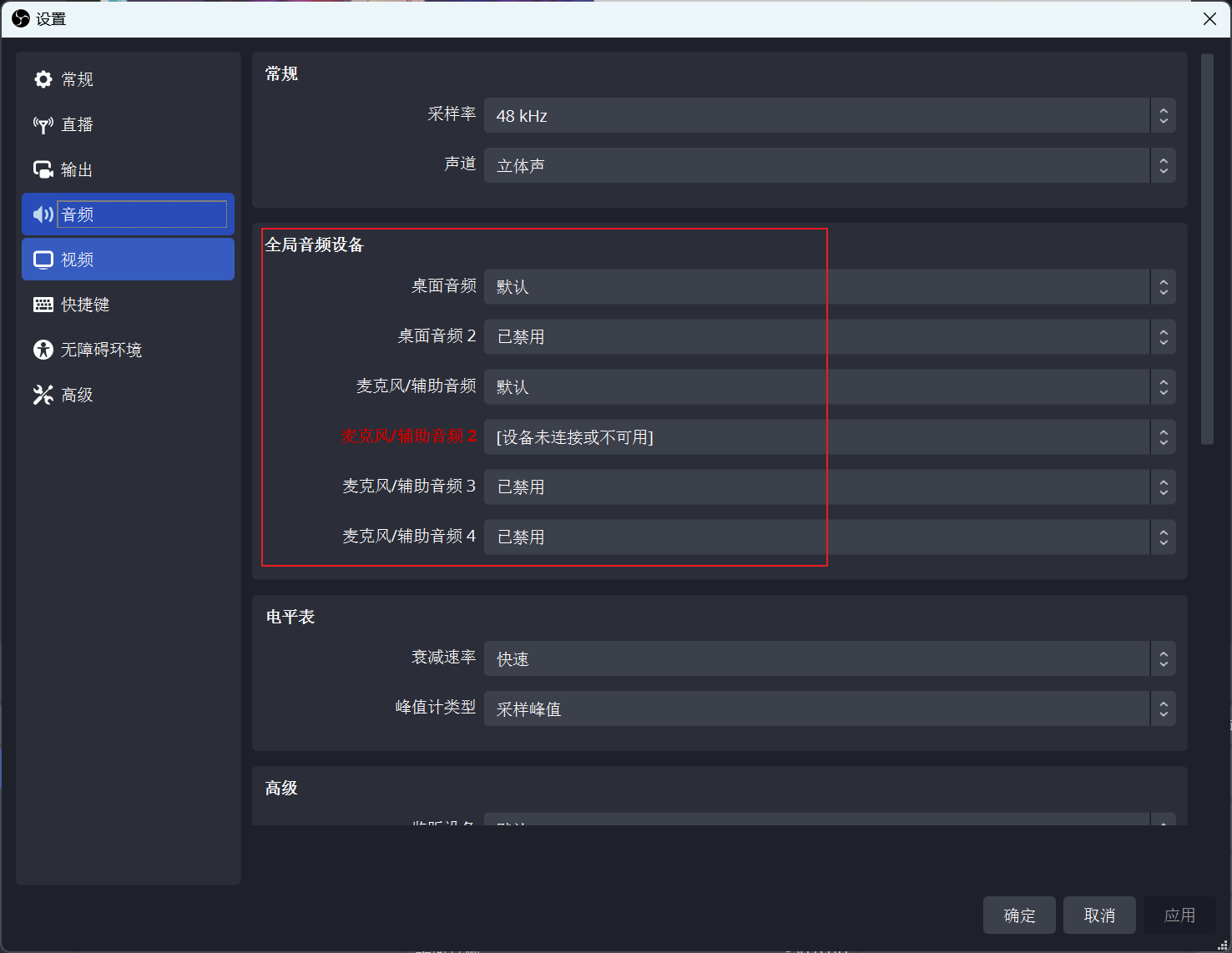Switch to the 直播 settings tab

[128, 124]
